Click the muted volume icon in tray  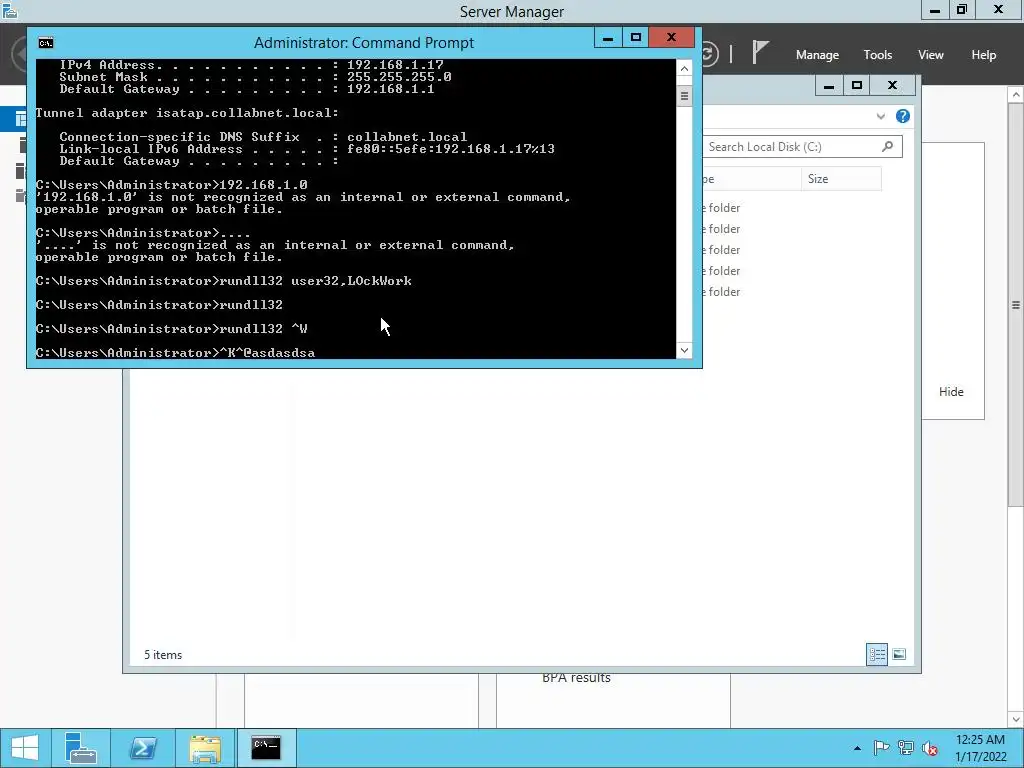[929, 748]
